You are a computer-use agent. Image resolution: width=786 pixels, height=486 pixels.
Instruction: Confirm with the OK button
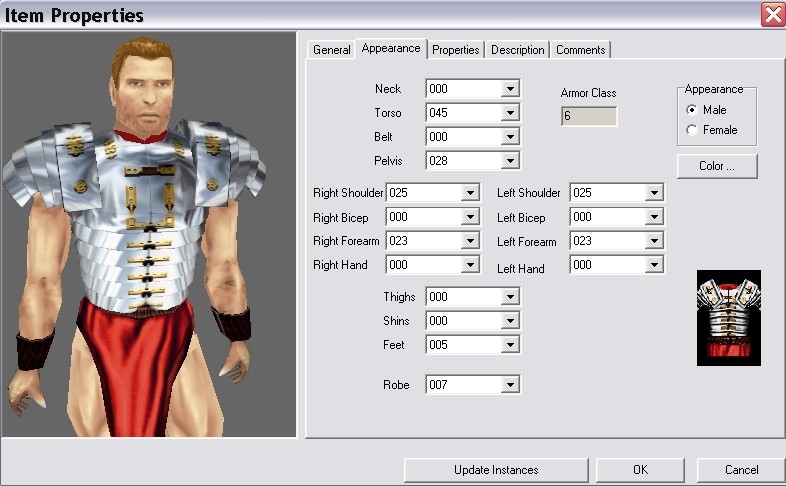(x=640, y=470)
